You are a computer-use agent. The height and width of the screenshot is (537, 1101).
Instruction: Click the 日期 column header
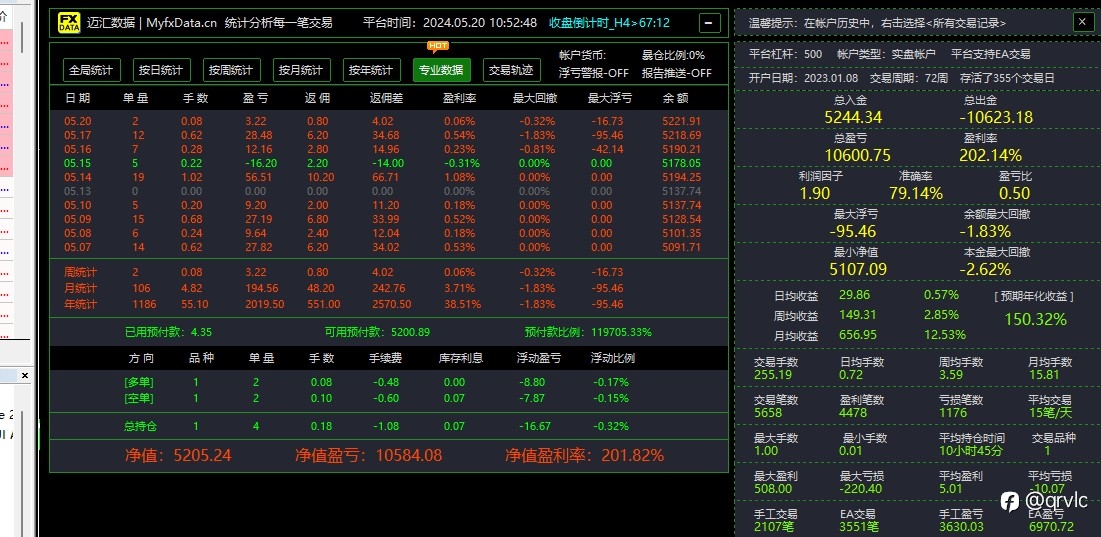tap(77, 98)
